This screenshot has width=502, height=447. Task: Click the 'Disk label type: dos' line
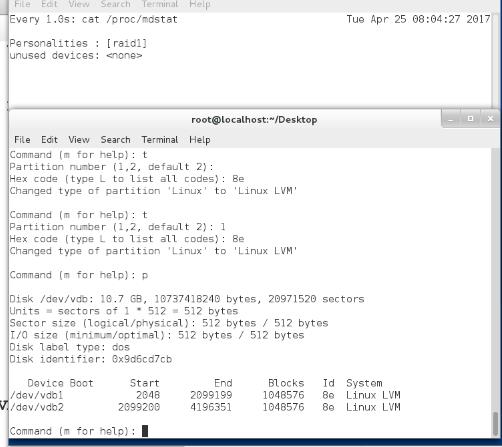[x=69, y=347]
